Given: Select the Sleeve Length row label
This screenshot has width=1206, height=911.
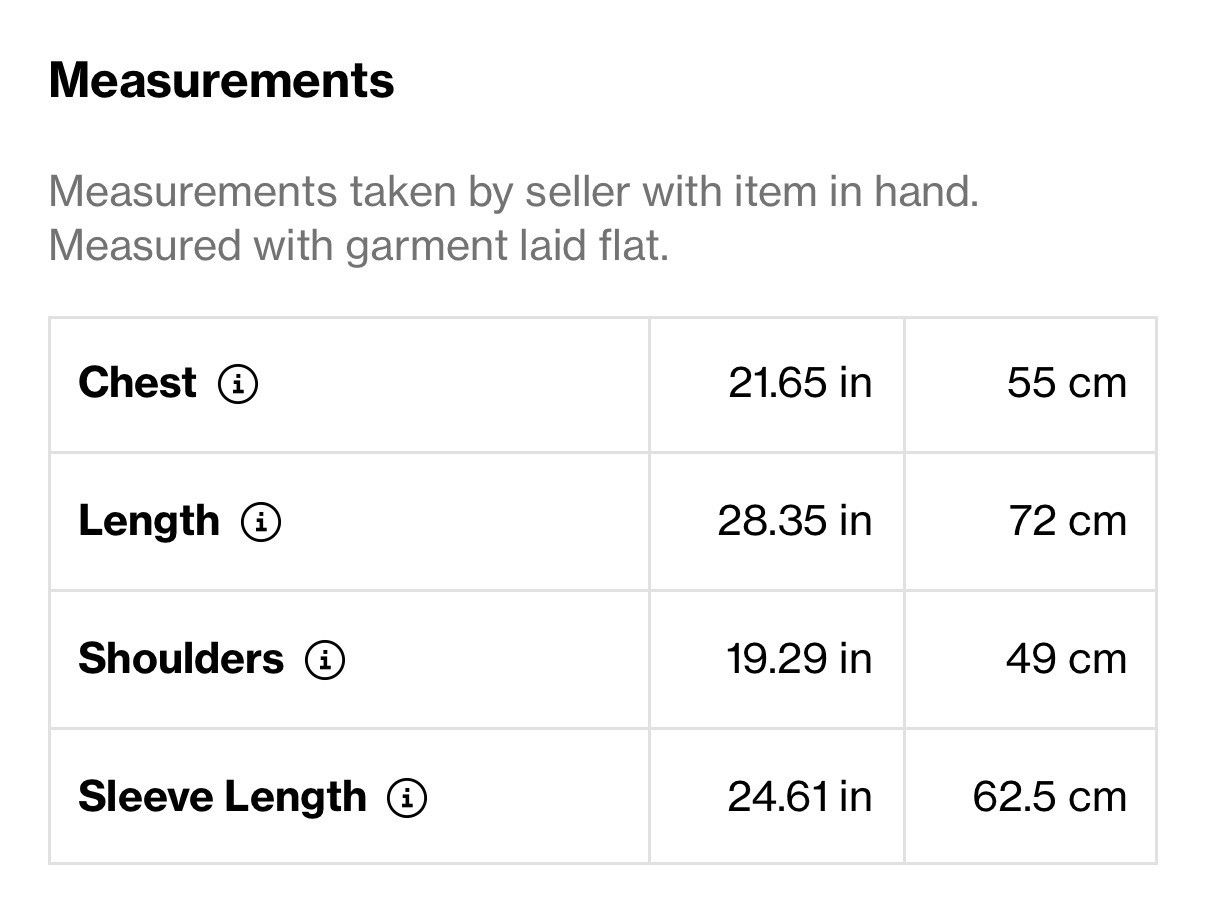Looking at the screenshot, I should (222, 798).
